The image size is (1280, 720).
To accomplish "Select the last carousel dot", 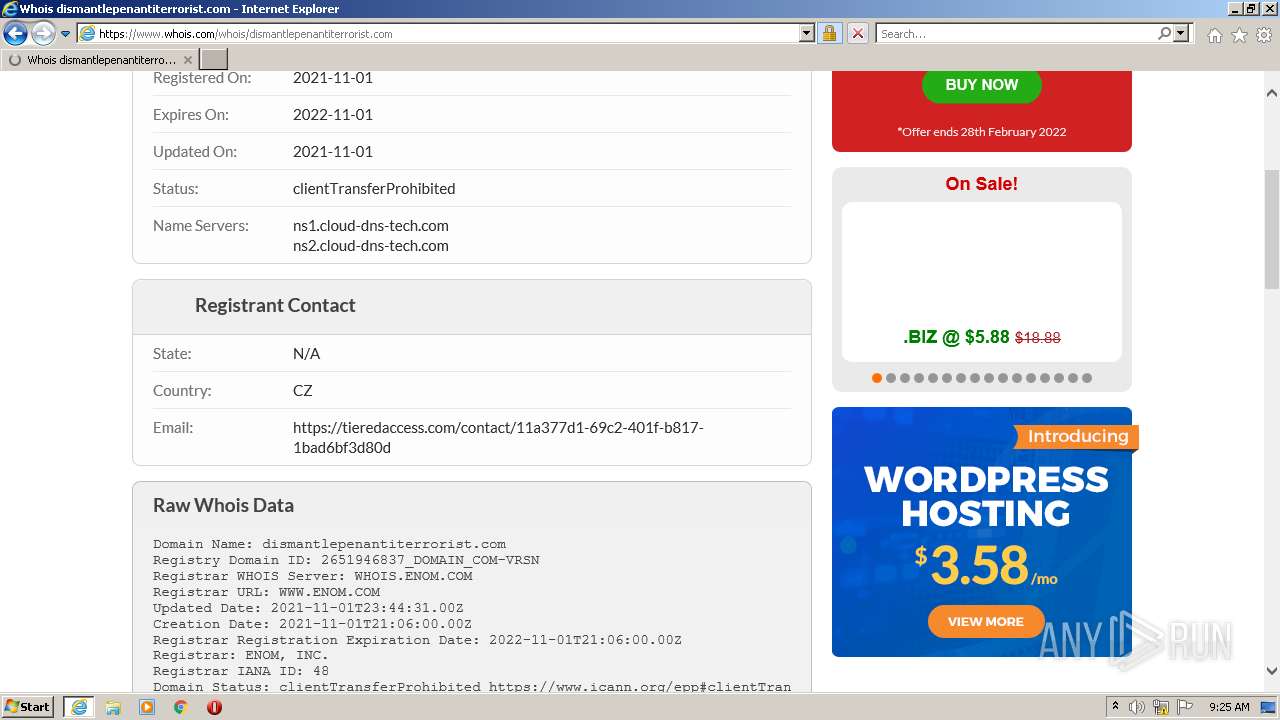I will [x=1087, y=378].
